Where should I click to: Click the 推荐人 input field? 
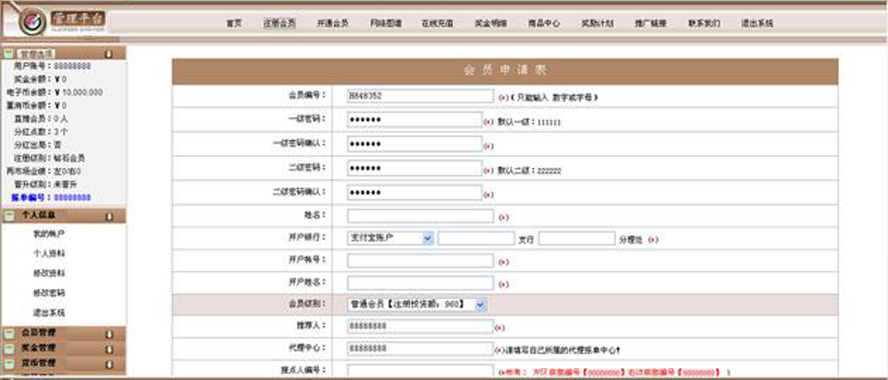pyautogui.click(x=420, y=327)
